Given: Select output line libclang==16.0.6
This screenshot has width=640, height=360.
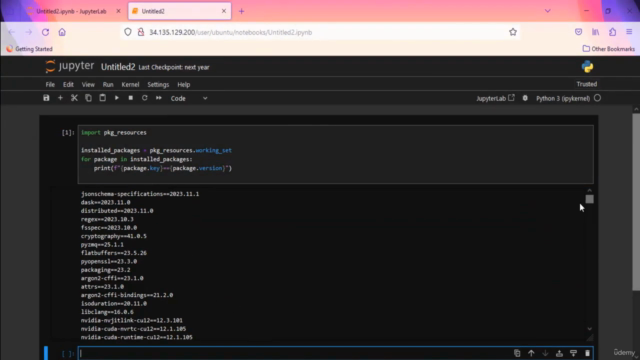Looking at the screenshot, I should tap(107, 312).
